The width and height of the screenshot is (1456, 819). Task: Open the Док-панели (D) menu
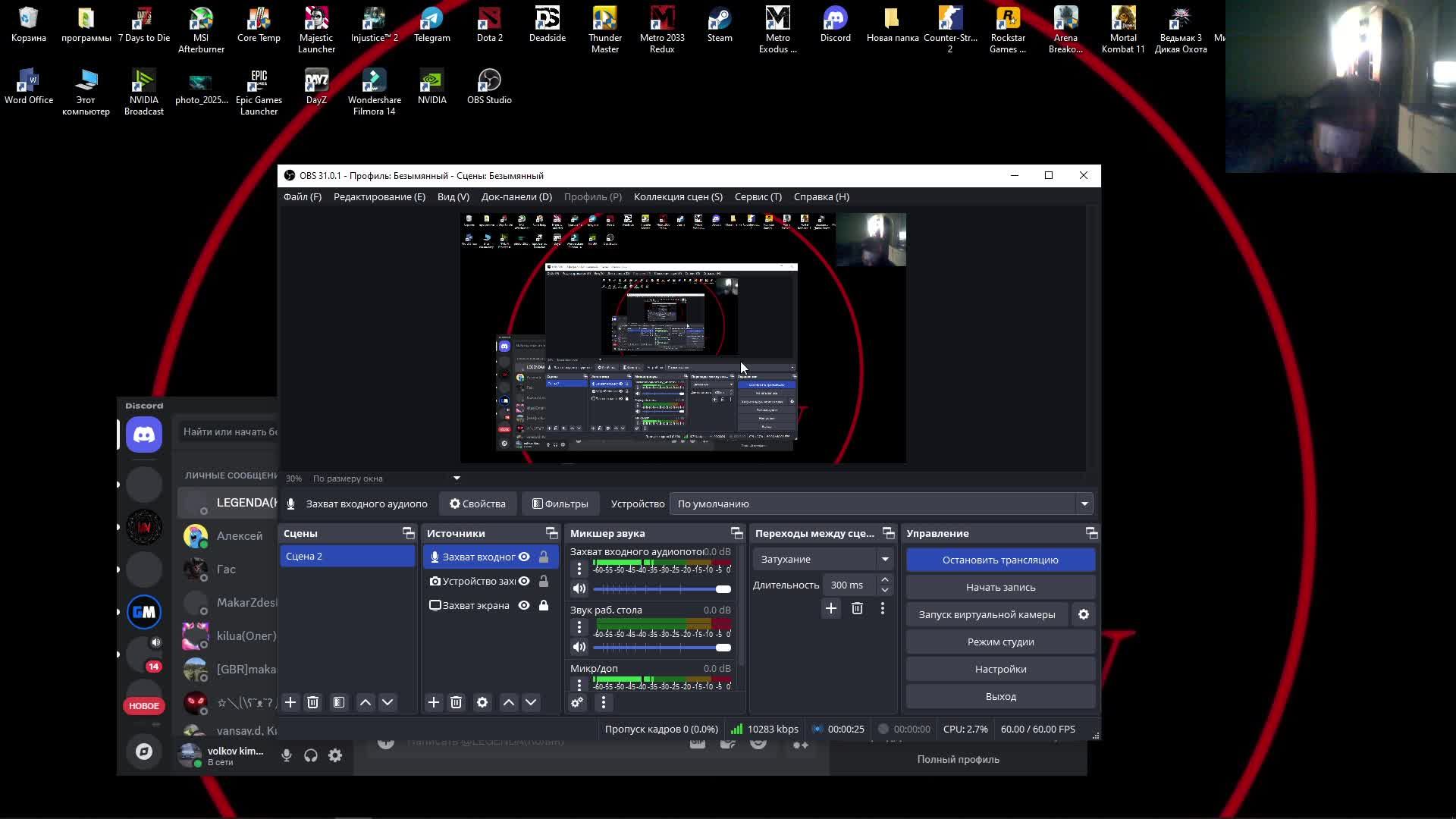[x=516, y=196]
